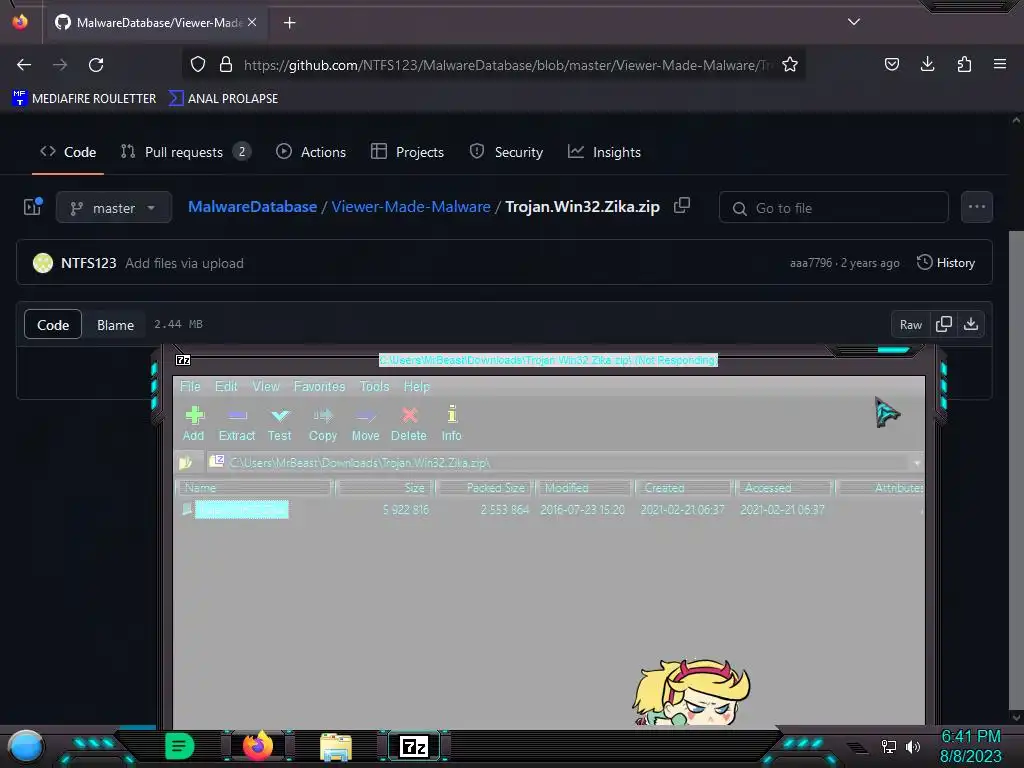This screenshot has width=1024, height=768.
Task: Open the green notes app on taskbar
Action: tap(180, 746)
